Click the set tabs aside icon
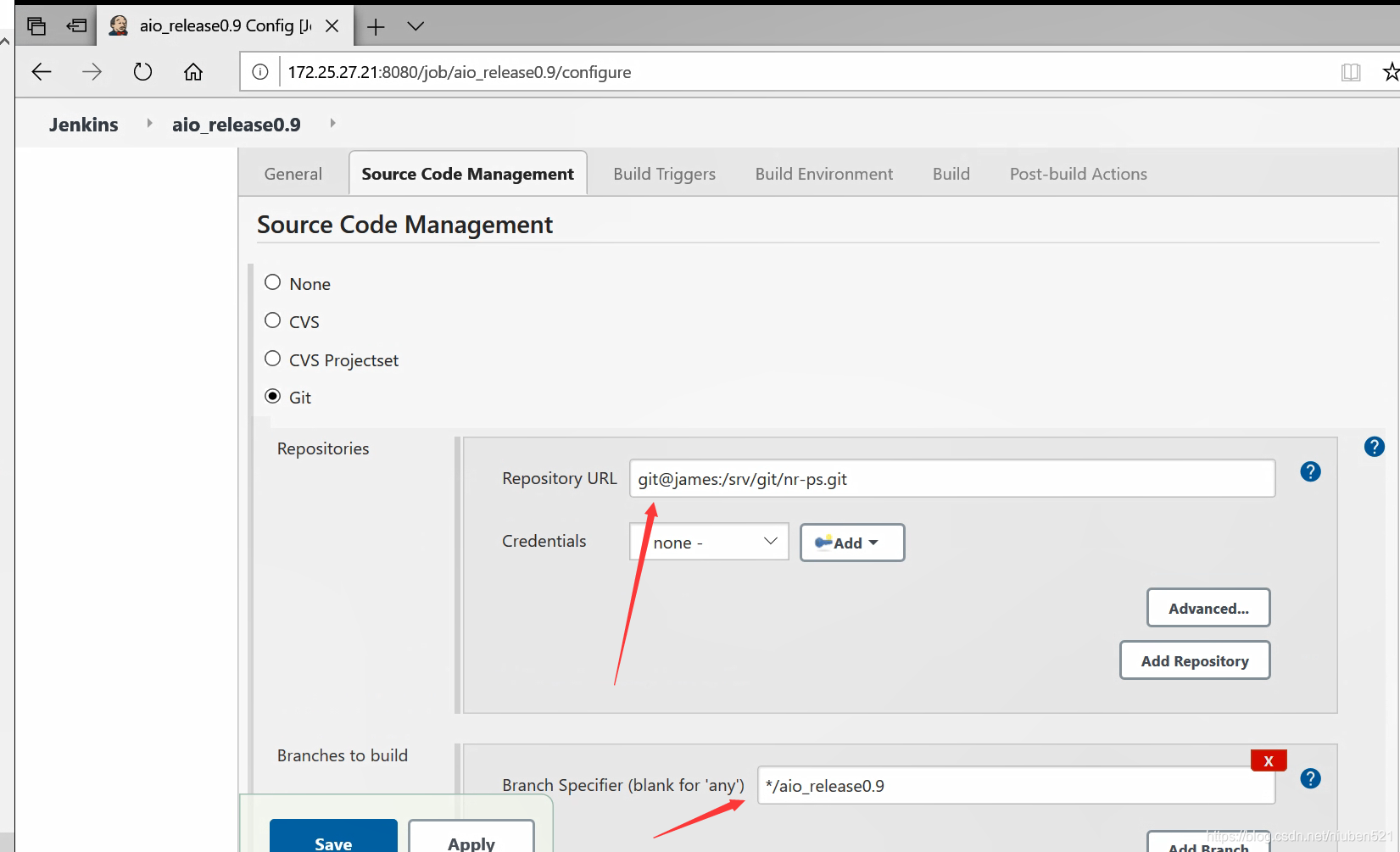This screenshot has width=1400, height=852. tap(76, 26)
